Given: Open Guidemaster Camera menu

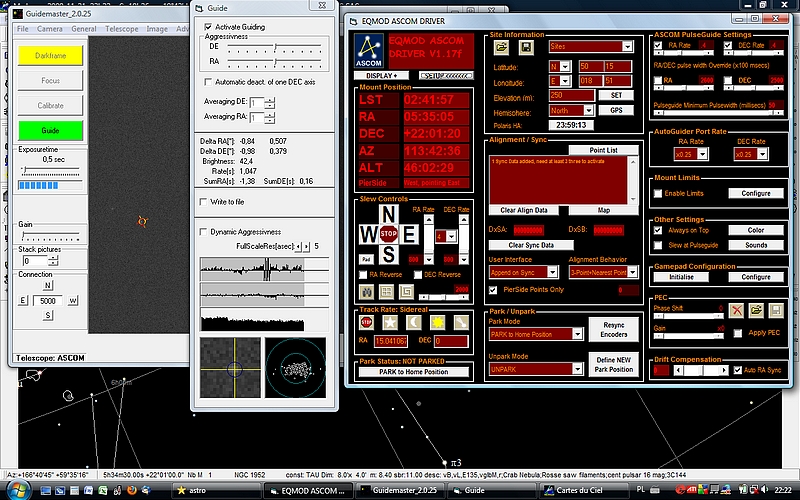Looking at the screenshot, I should (x=49, y=29).
